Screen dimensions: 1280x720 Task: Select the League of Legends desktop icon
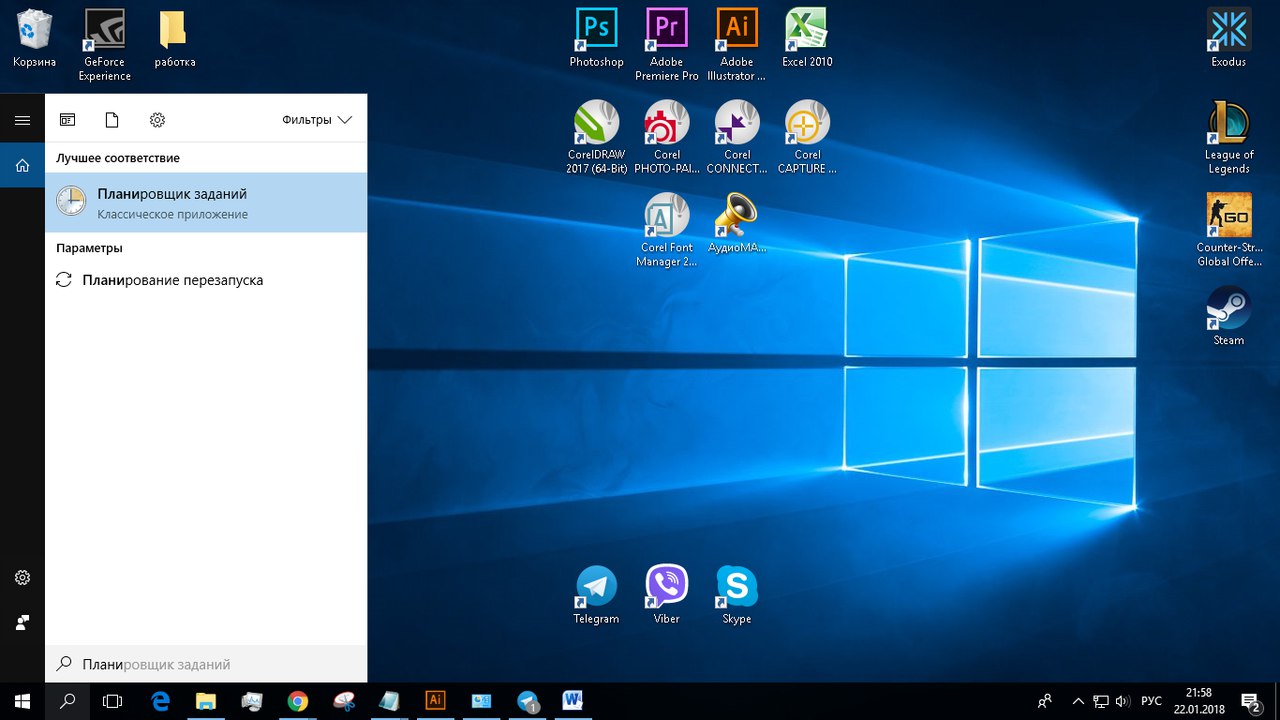[1229, 137]
